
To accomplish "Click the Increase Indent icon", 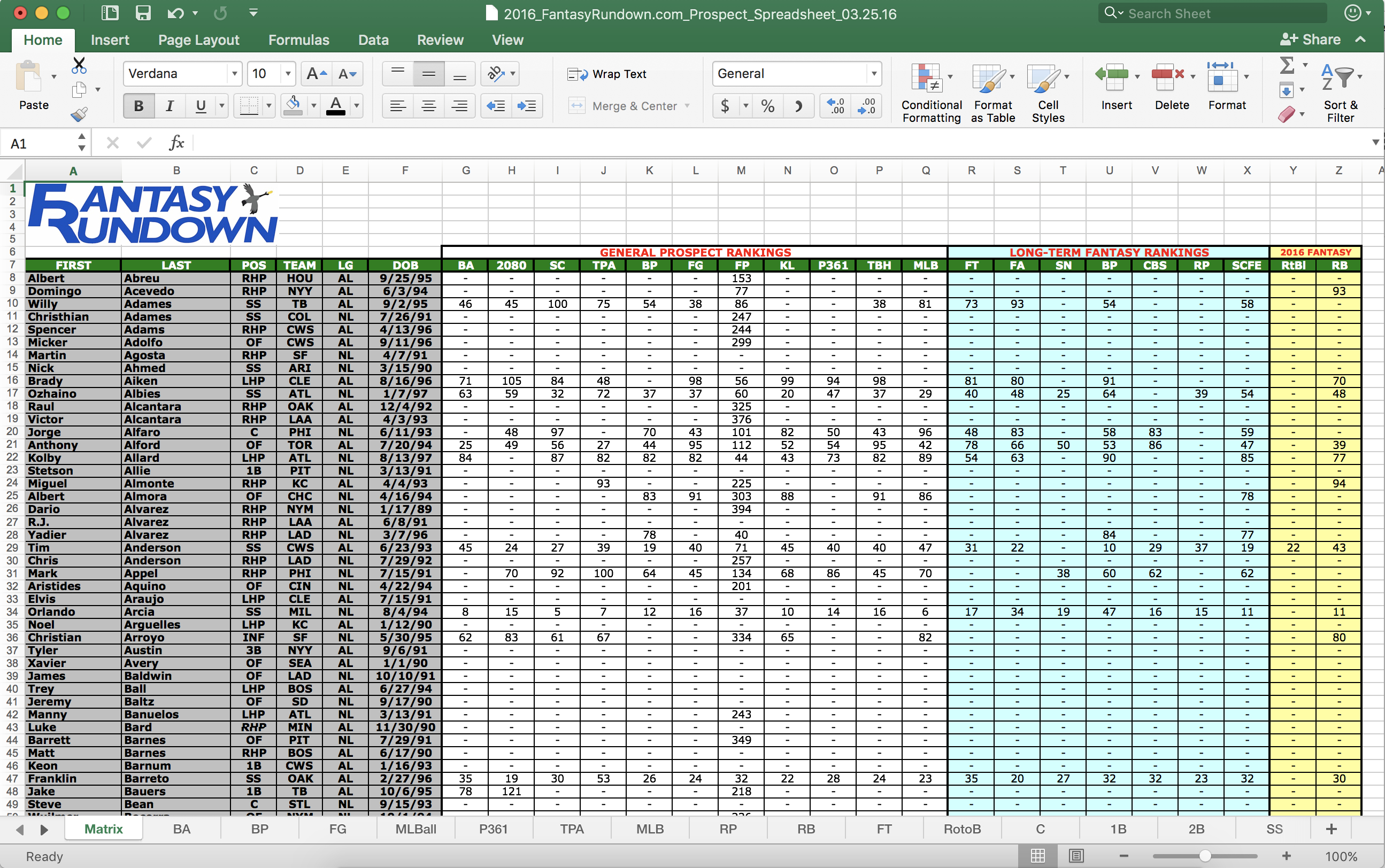I will pyautogui.click(x=527, y=106).
